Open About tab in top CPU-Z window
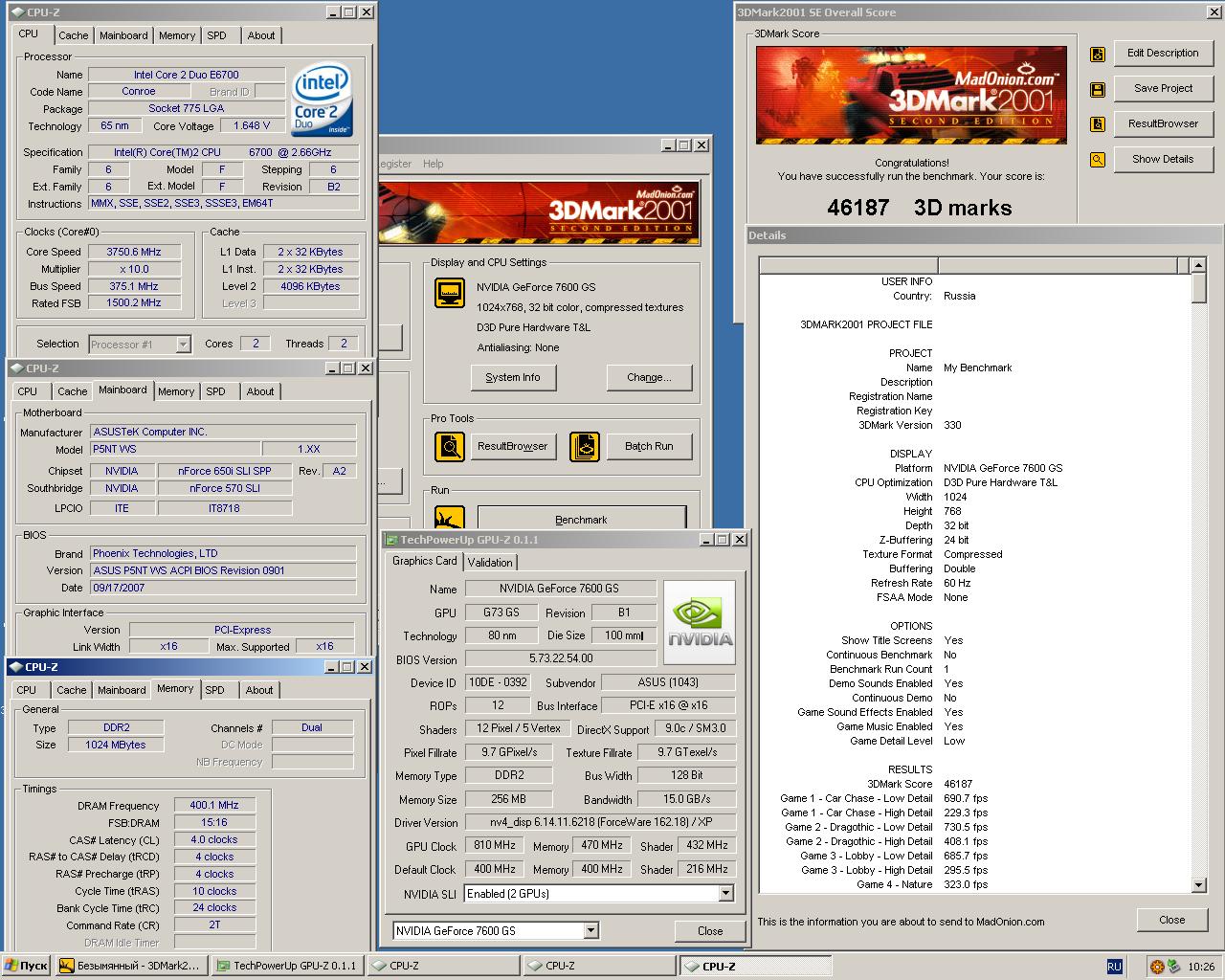The image size is (1225, 980). [x=261, y=35]
